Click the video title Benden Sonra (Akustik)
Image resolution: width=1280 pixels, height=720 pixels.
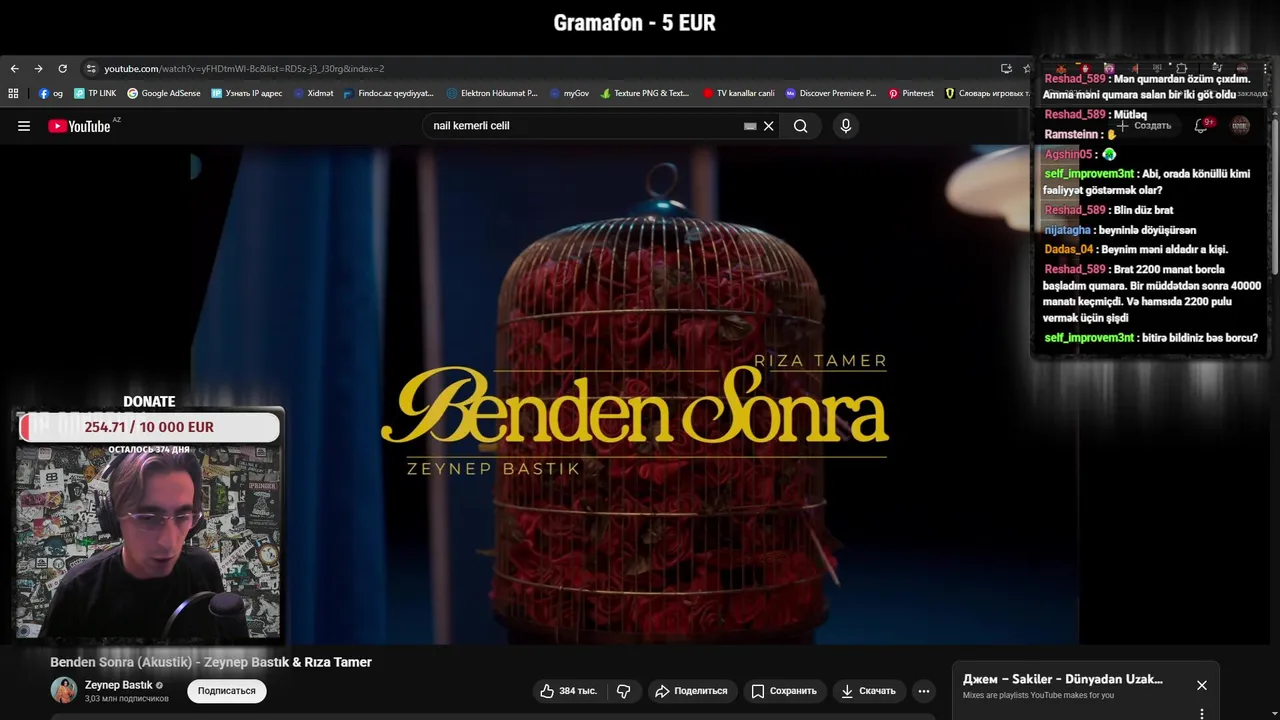click(211, 662)
